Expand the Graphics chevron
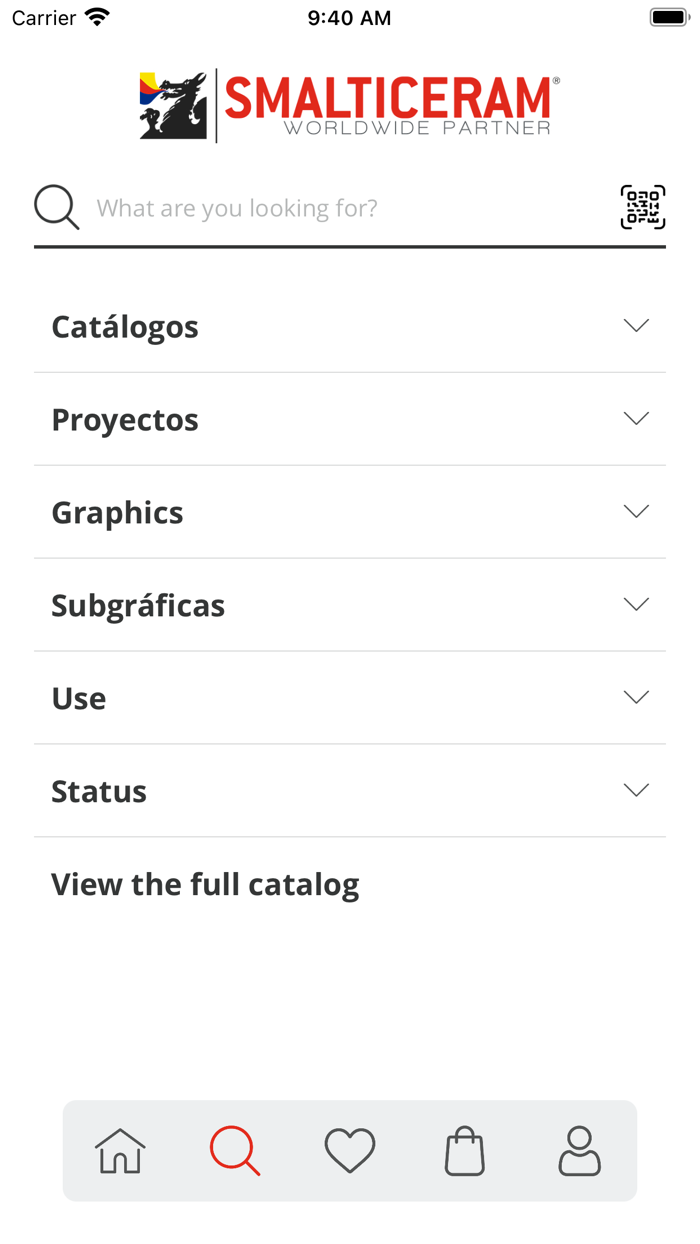This screenshot has height=1244, width=700. pyautogui.click(x=636, y=512)
